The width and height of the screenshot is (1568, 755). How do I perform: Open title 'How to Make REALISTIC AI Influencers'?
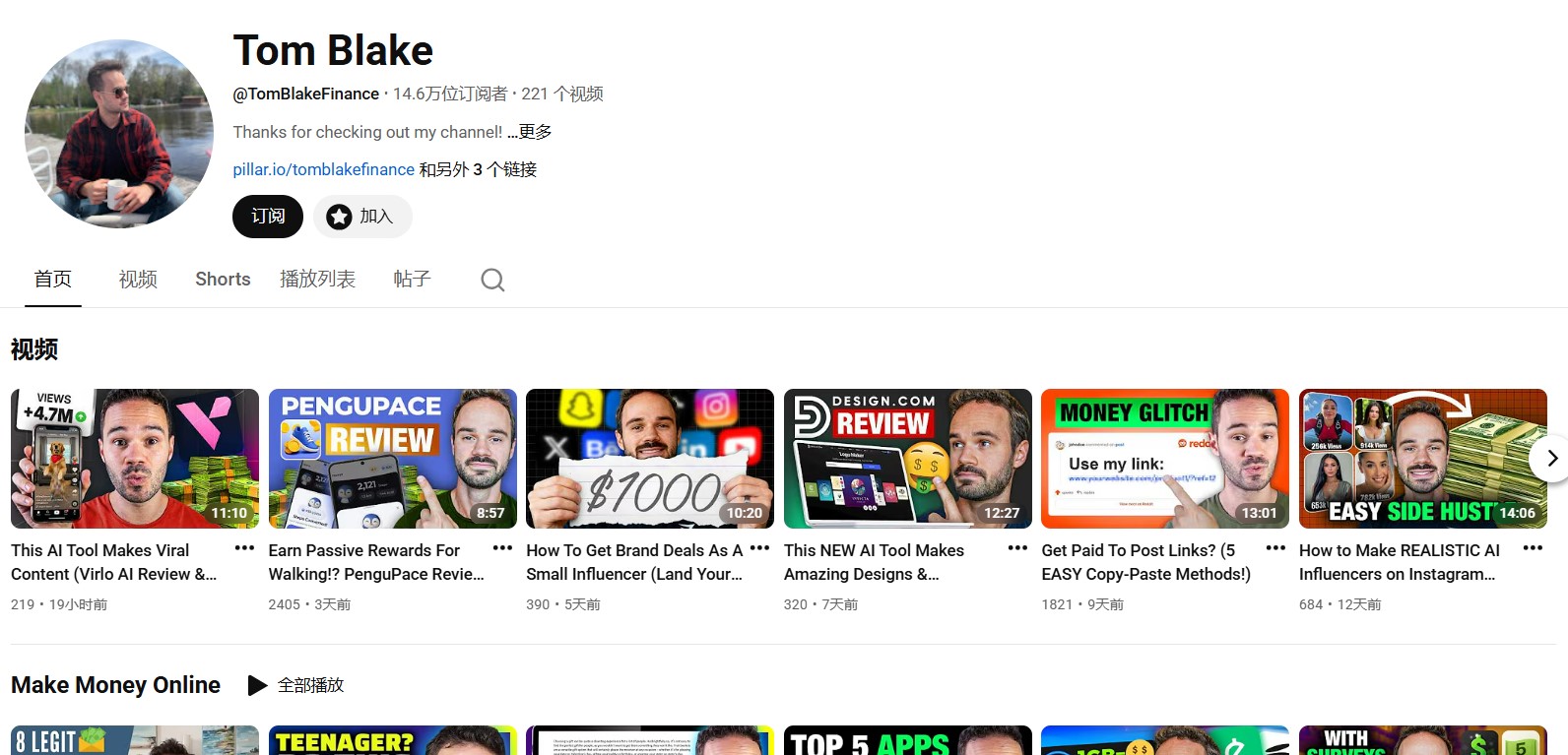tap(1400, 562)
